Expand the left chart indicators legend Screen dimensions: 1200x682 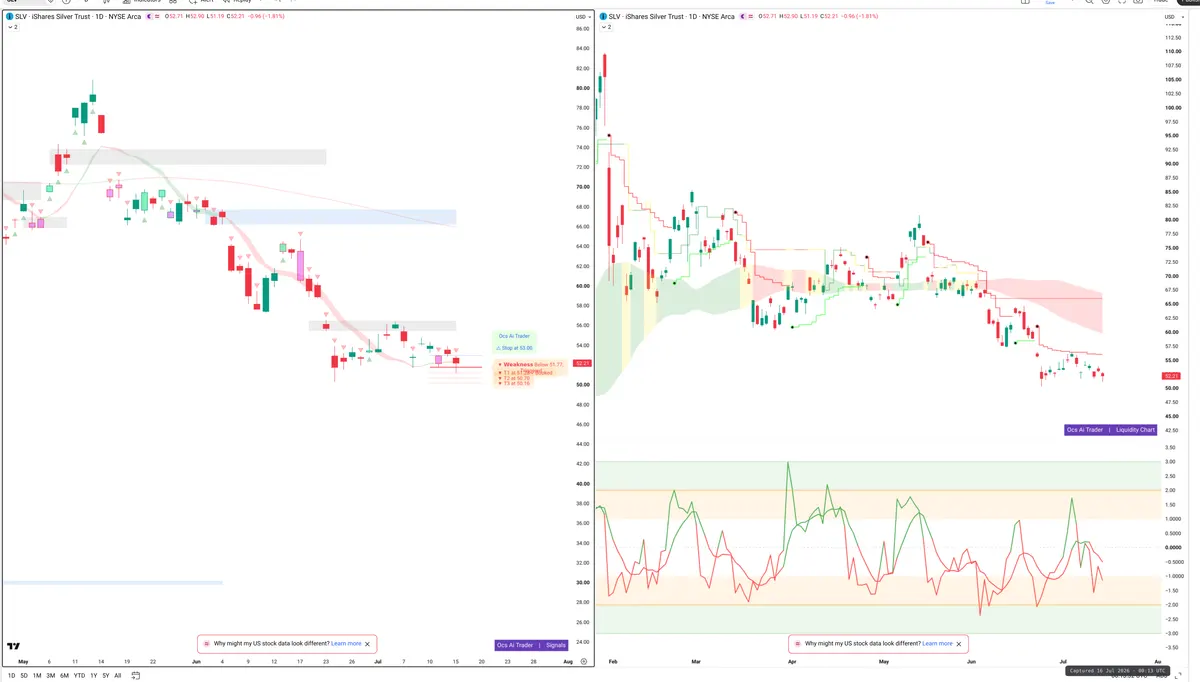tap(13, 27)
